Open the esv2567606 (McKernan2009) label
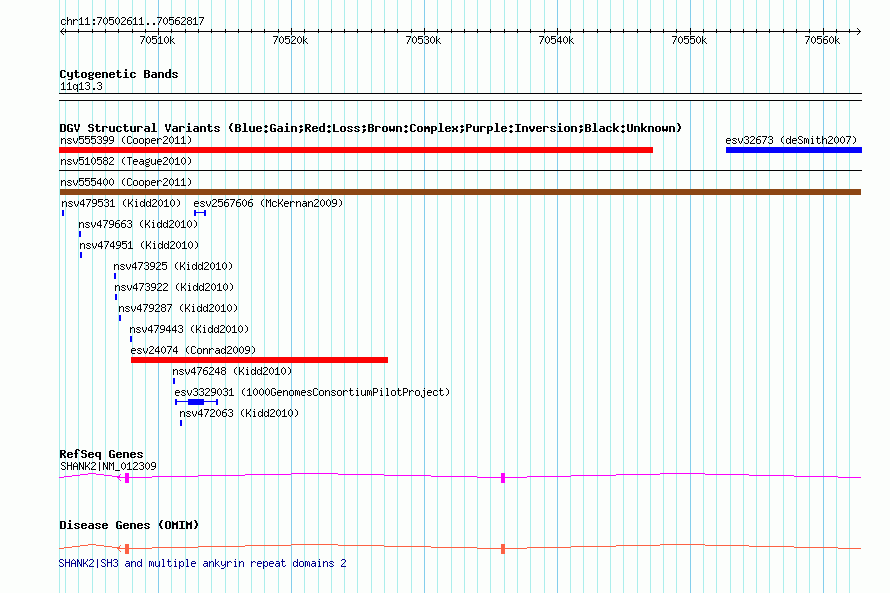 tap(268, 203)
